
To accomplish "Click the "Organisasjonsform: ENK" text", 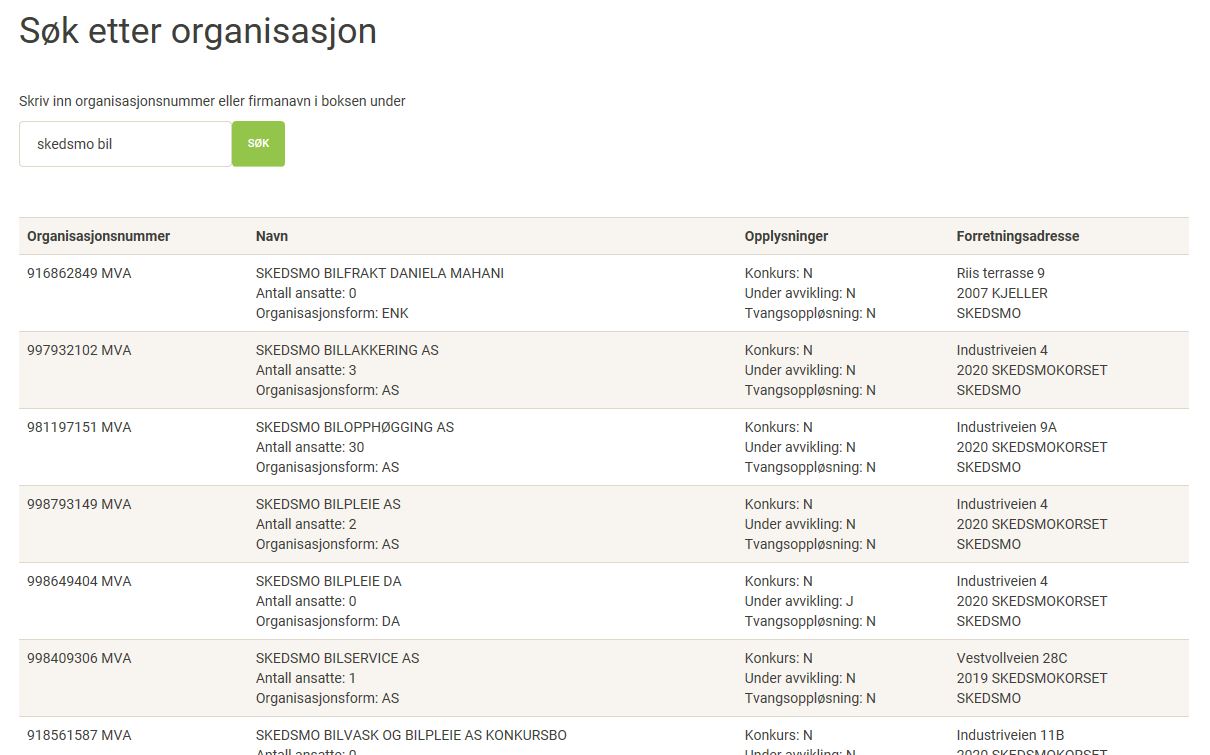I will [x=332, y=313].
